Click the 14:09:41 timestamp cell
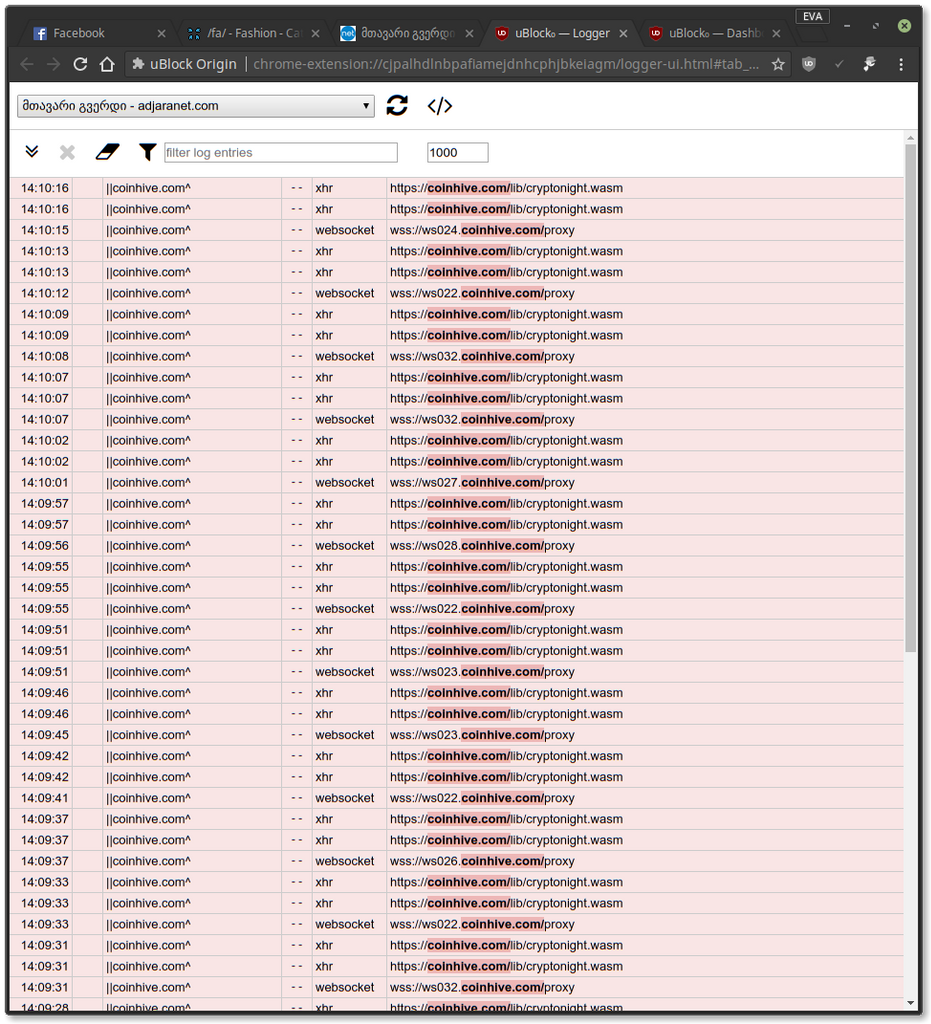931x1024 pixels. pos(44,798)
